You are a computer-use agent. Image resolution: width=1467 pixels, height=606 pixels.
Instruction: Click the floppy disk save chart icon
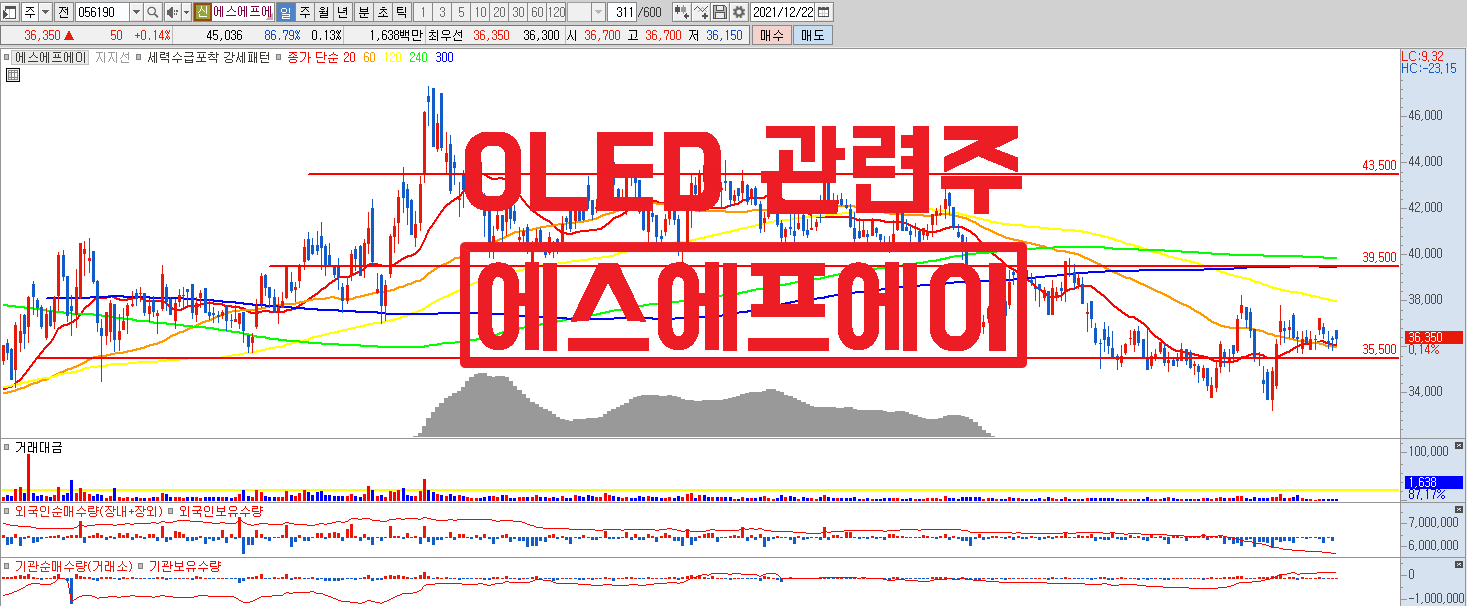[x=719, y=12]
